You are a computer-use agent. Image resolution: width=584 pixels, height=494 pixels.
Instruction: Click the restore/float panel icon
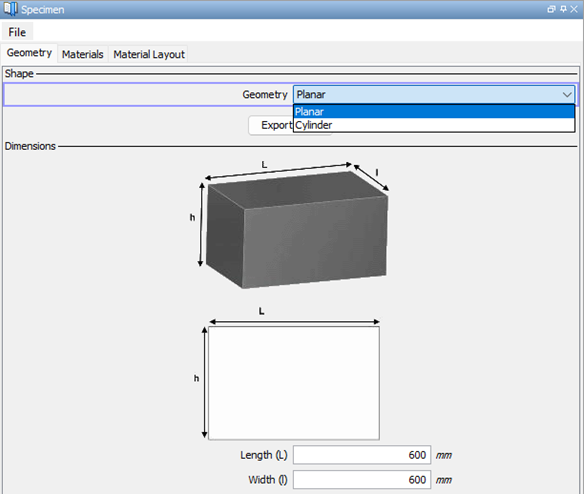(551, 9)
